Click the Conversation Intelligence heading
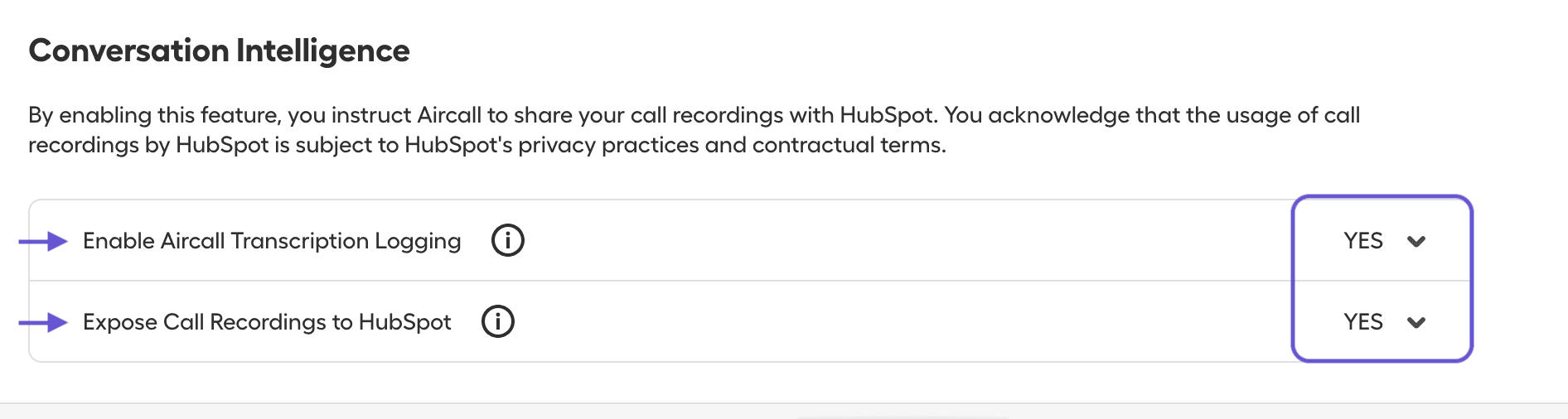This screenshot has width=1568, height=419. (219, 51)
